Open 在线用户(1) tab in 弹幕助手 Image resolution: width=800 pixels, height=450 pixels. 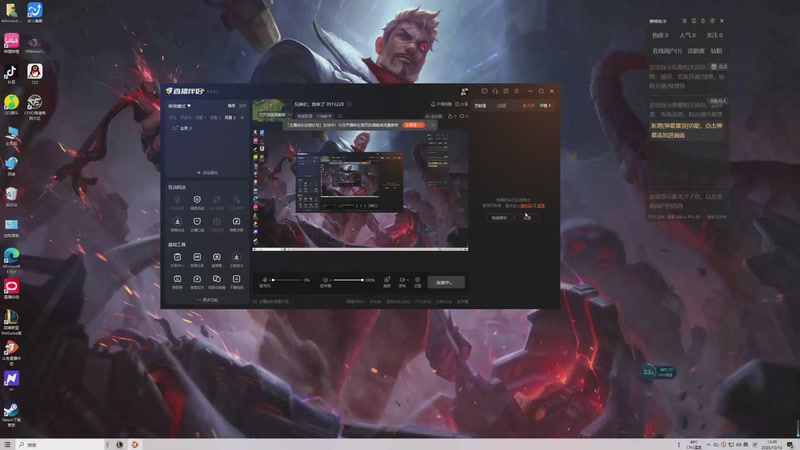[667, 51]
